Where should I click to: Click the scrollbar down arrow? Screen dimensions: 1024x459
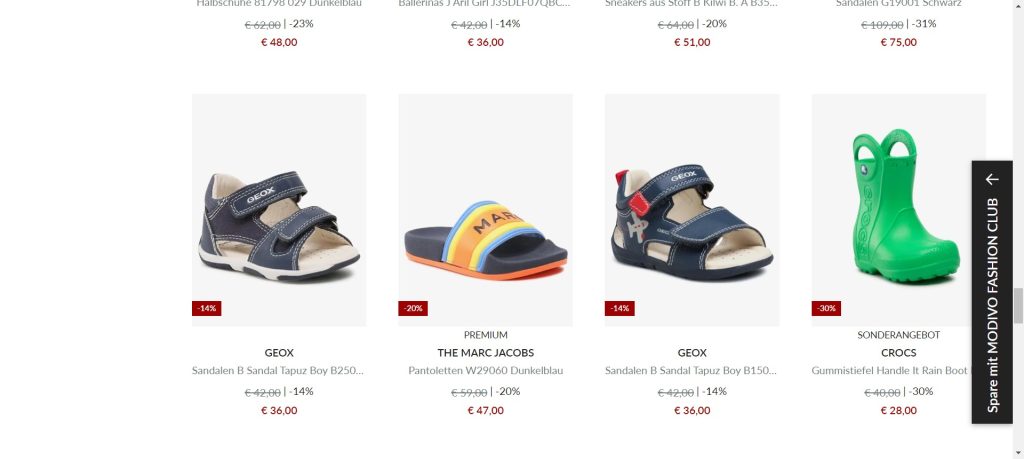tap(1018, 453)
